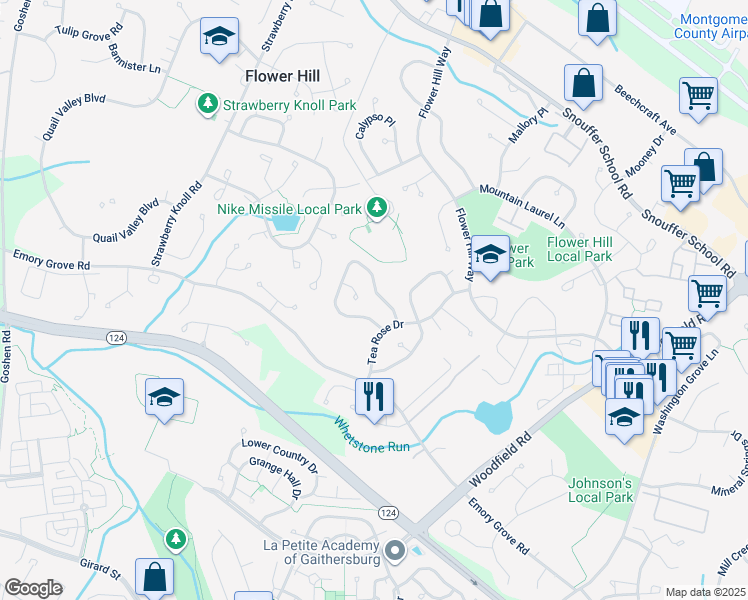Viewport: 748px width, 600px height.
Task: Click the park tree icon near Girard St
Action: click(176, 539)
